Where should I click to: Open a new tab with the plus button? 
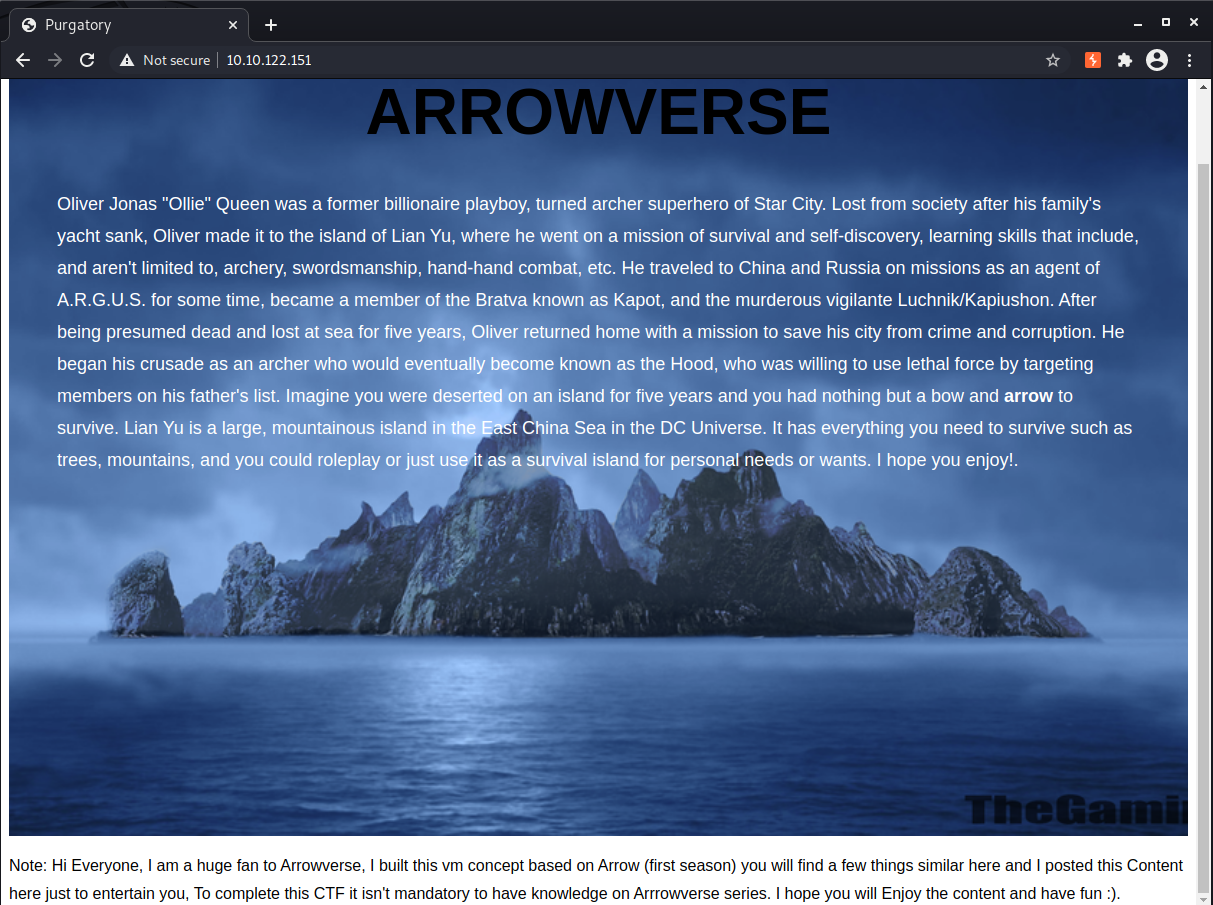tap(270, 25)
